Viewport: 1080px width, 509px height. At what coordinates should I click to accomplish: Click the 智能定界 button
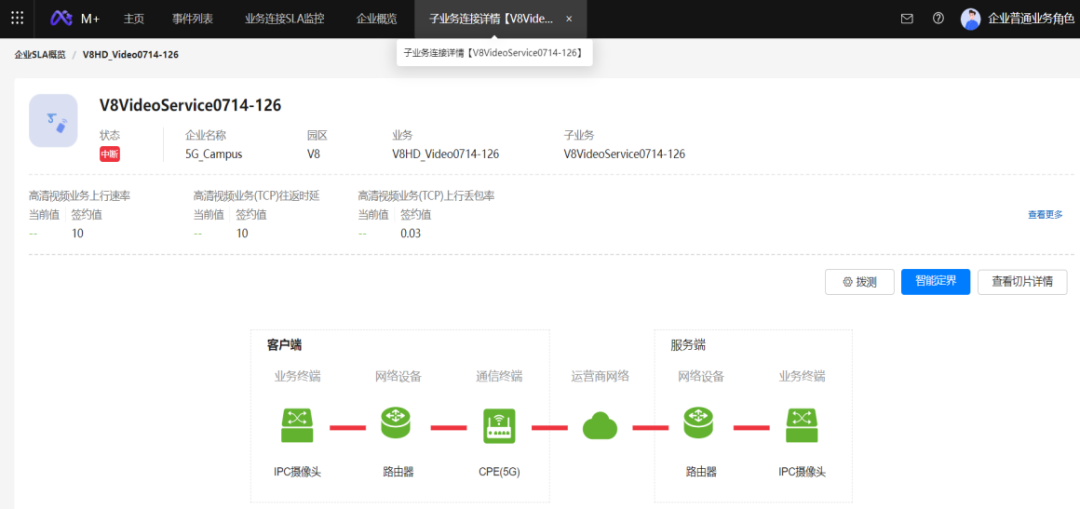point(935,281)
